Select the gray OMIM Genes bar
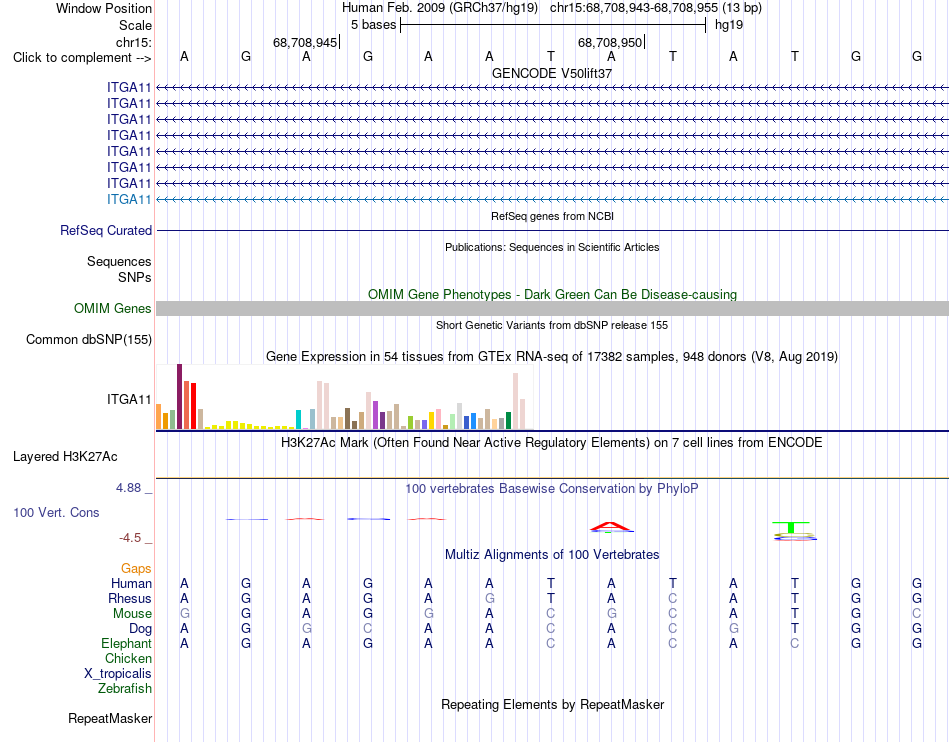The image size is (950, 742). (552, 308)
